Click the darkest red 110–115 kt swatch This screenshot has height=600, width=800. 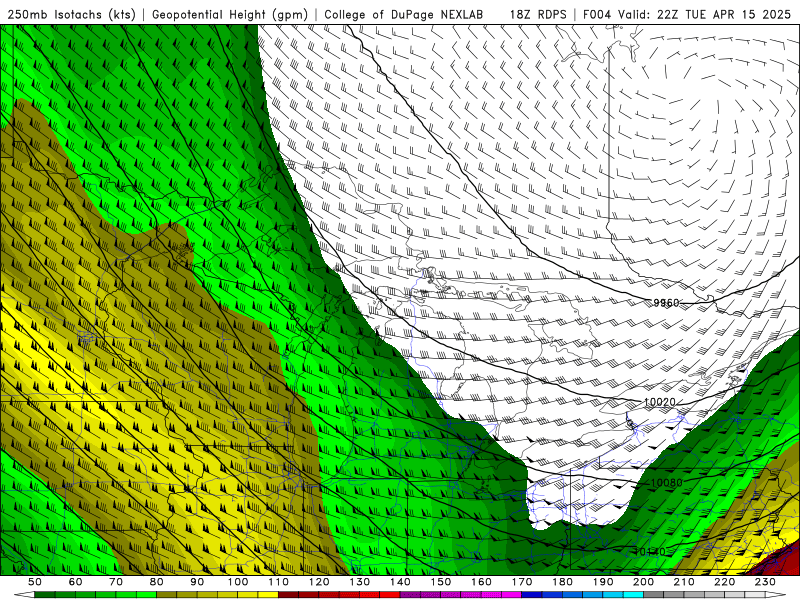[x=288, y=595]
